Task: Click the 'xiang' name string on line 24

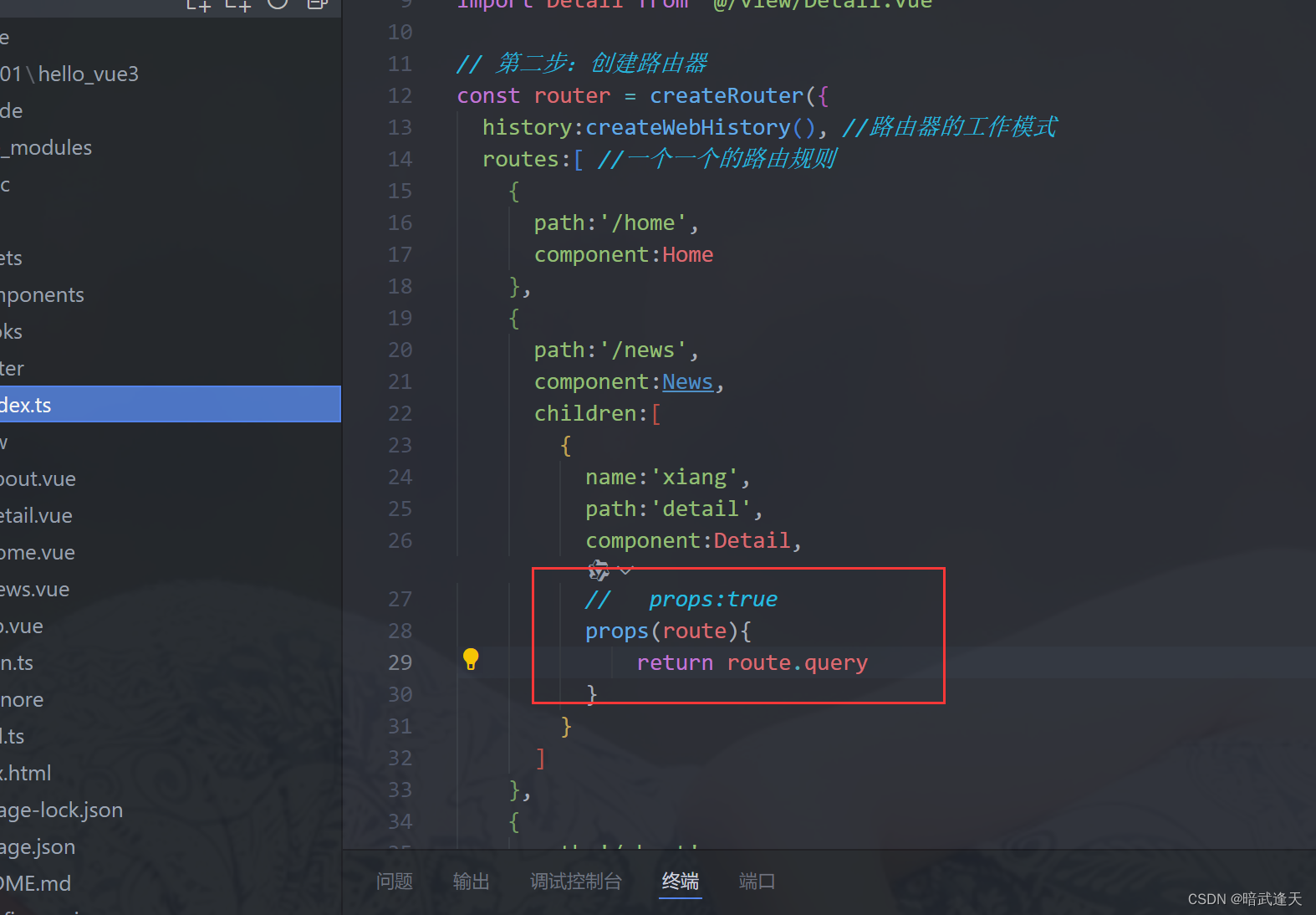Action: [694, 478]
